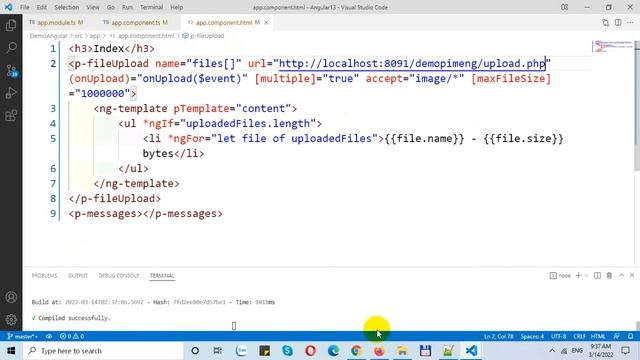The width and height of the screenshot is (640, 360).
Task: Open the Help menu
Action: pos(176,7)
